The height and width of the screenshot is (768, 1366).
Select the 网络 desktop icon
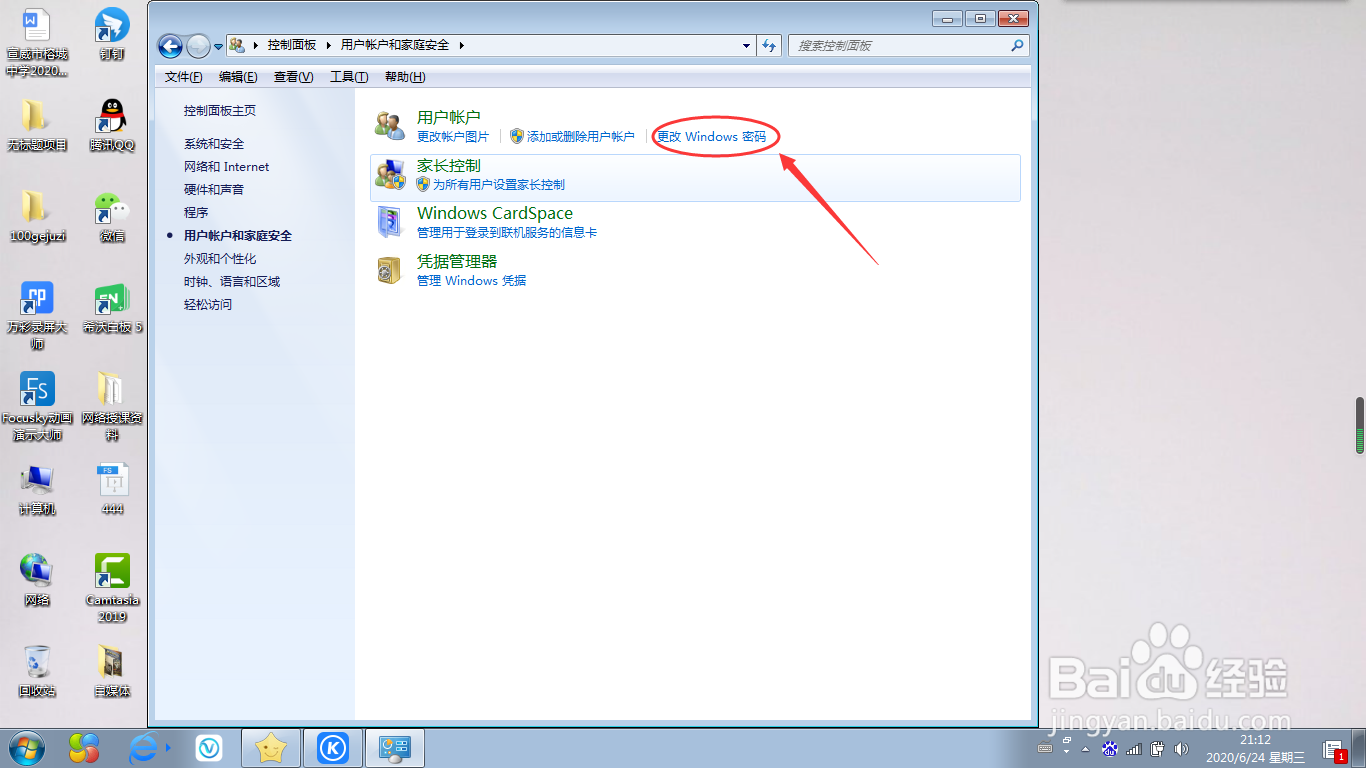37,579
